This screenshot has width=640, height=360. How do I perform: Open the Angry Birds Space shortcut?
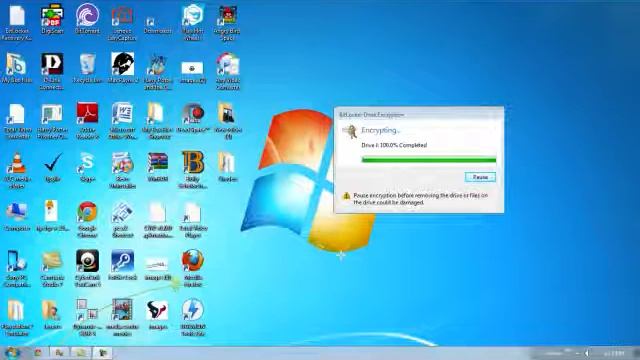tap(228, 22)
